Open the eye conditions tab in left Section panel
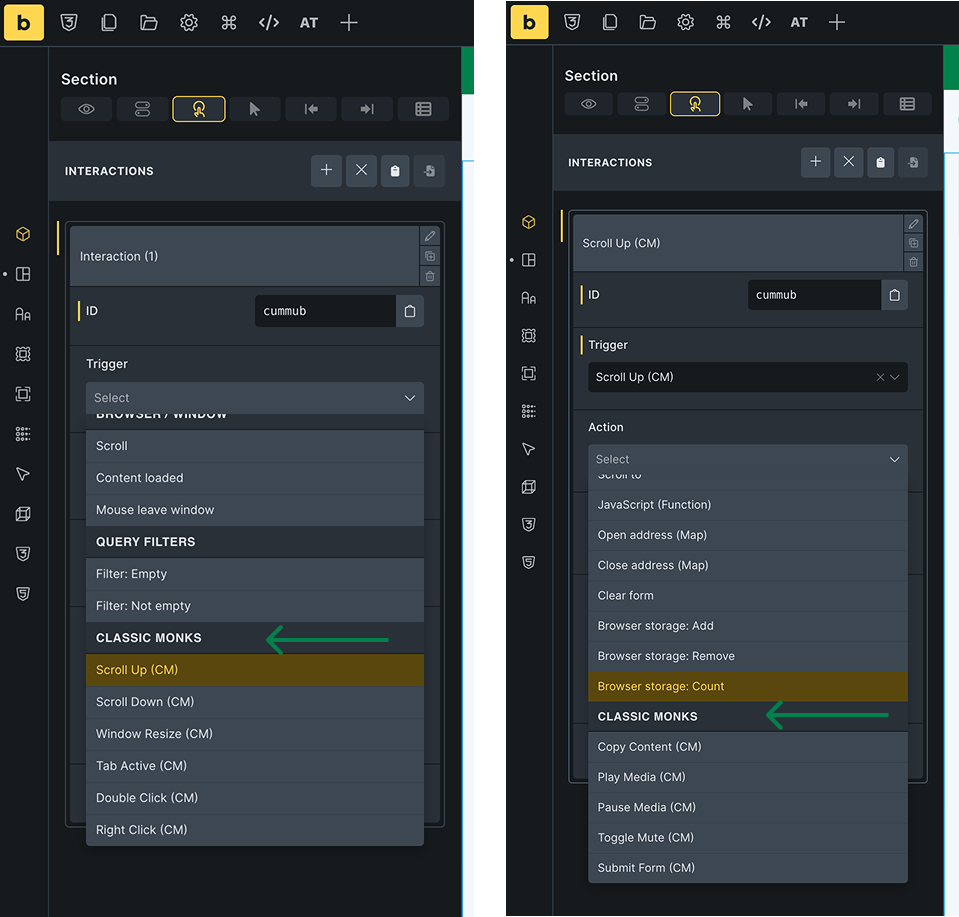 (86, 109)
